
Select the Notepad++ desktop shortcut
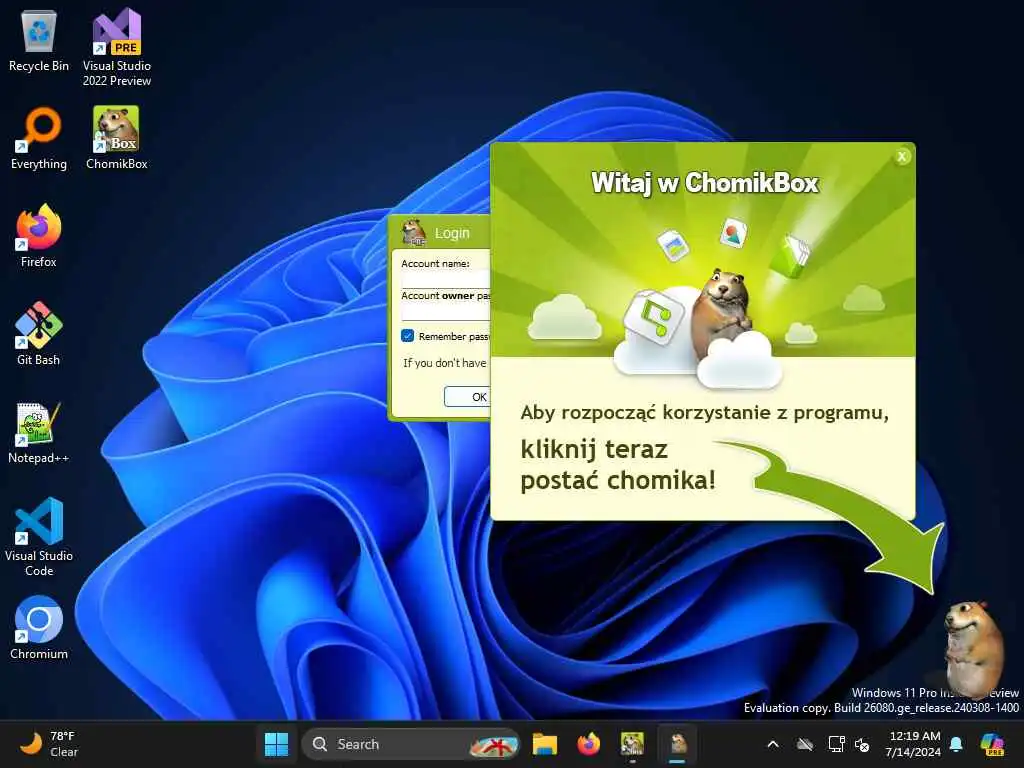coord(39,432)
